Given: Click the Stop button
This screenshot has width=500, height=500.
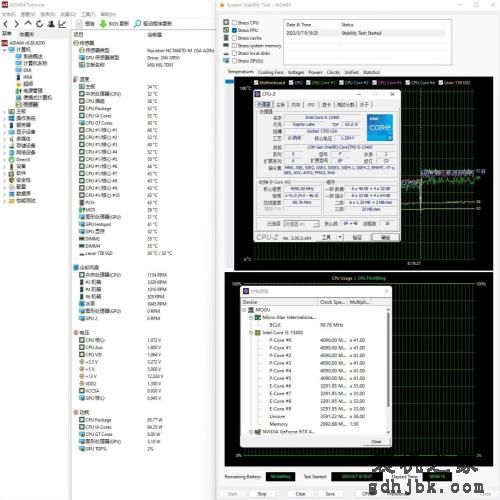Looking at the screenshot, I should click(262, 494).
